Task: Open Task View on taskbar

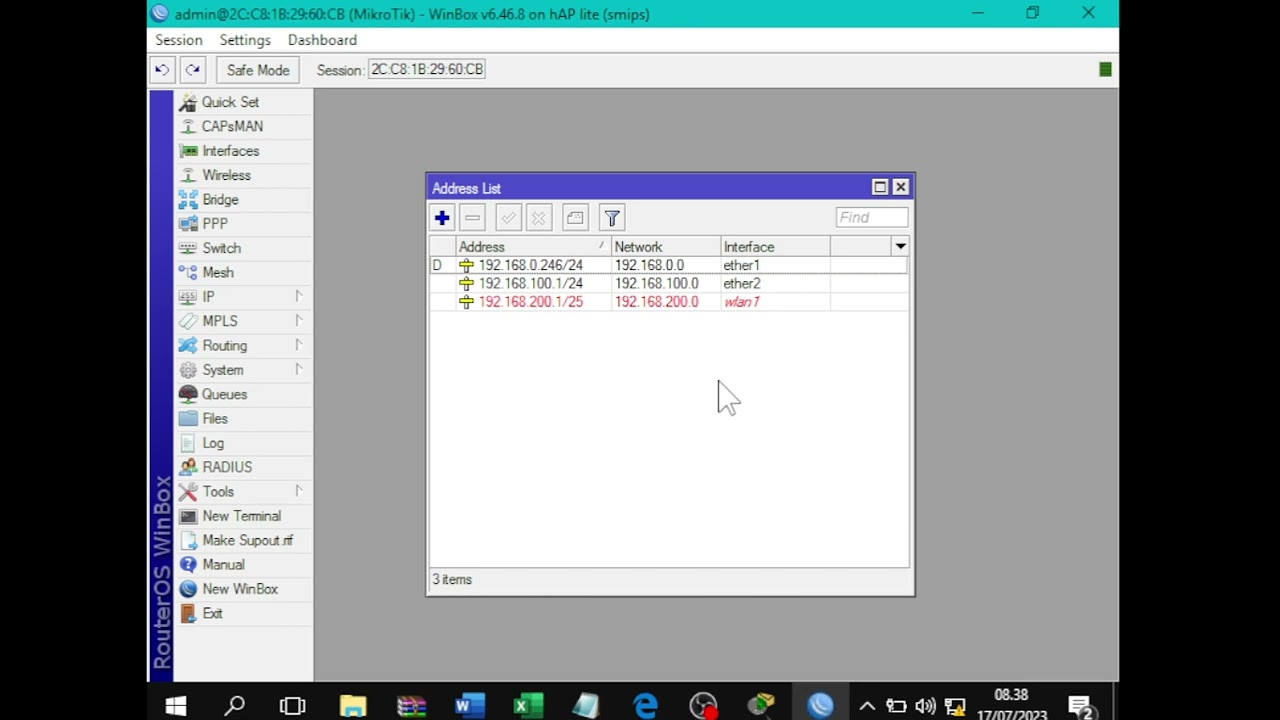Action: pyautogui.click(x=293, y=706)
